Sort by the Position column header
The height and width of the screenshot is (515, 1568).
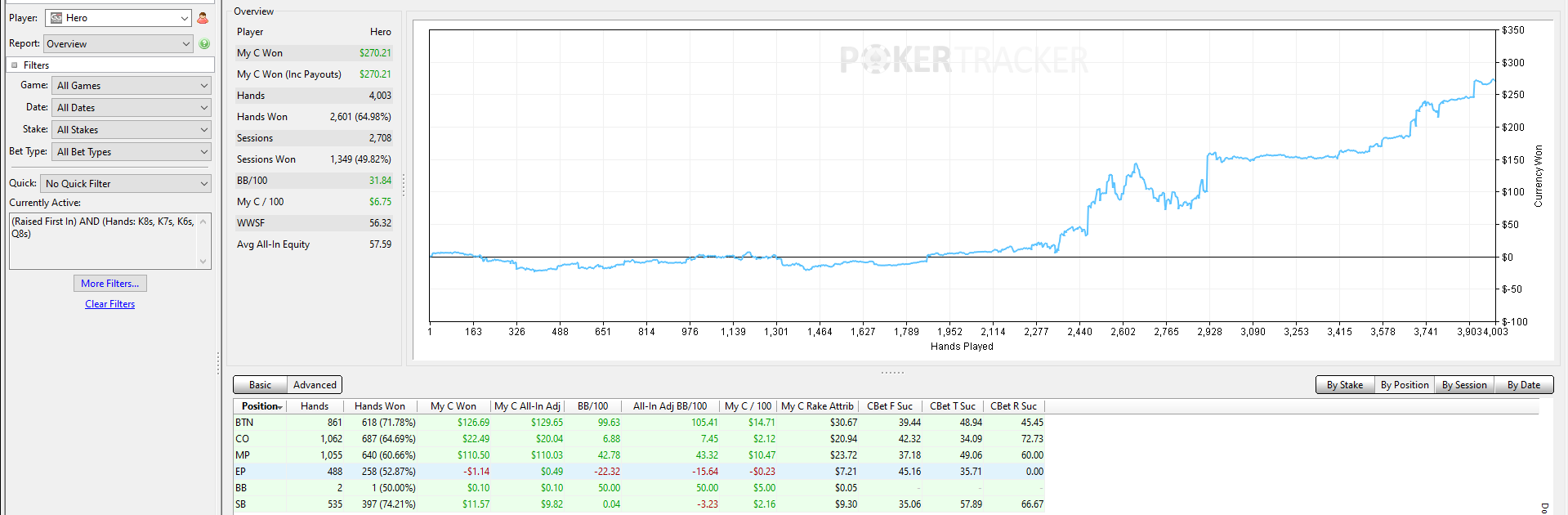(261, 406)
